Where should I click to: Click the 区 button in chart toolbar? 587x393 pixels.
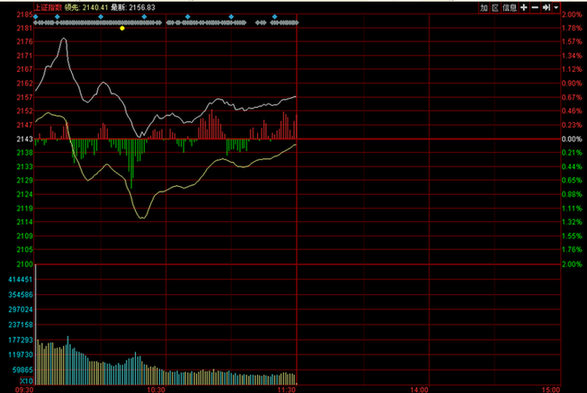click(x=495, y=7)
